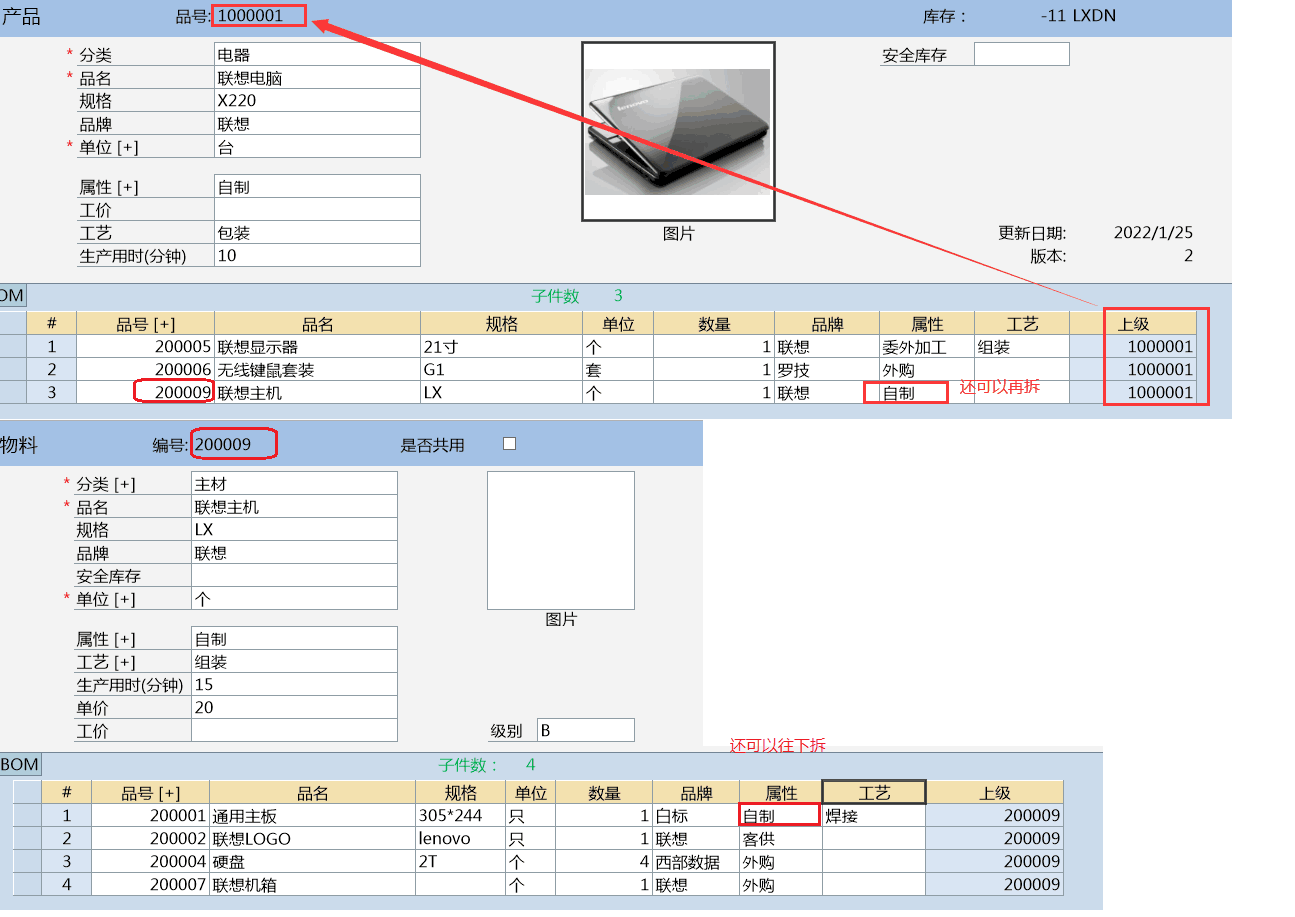Screen dimensions: 1295x917
Task: Click the 品号 field in the 产品 header
Action: pos(259,15)
